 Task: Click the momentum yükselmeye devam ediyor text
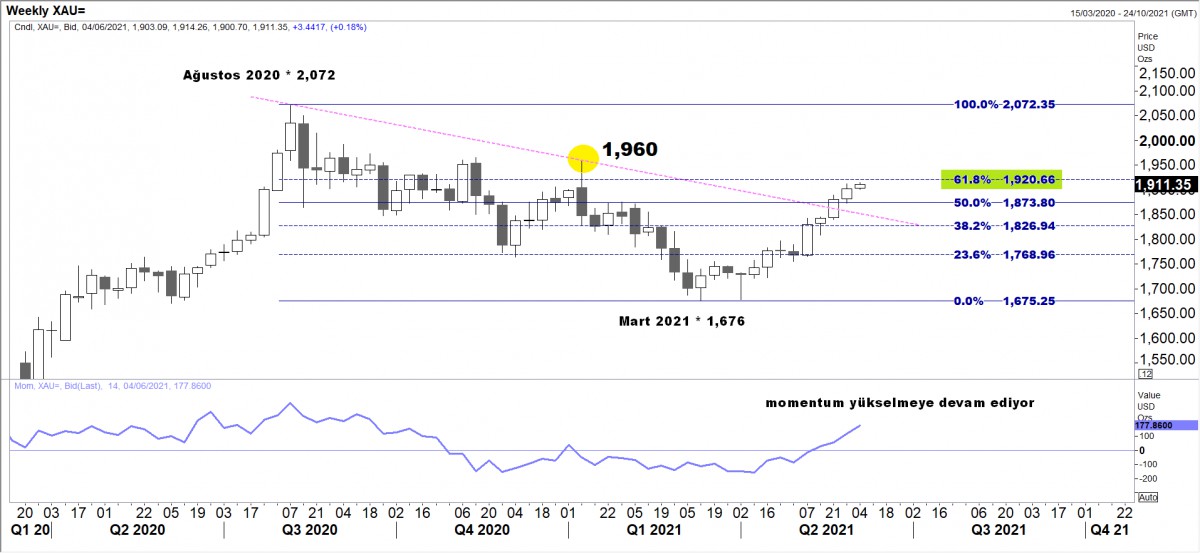(x=899, y=402)
